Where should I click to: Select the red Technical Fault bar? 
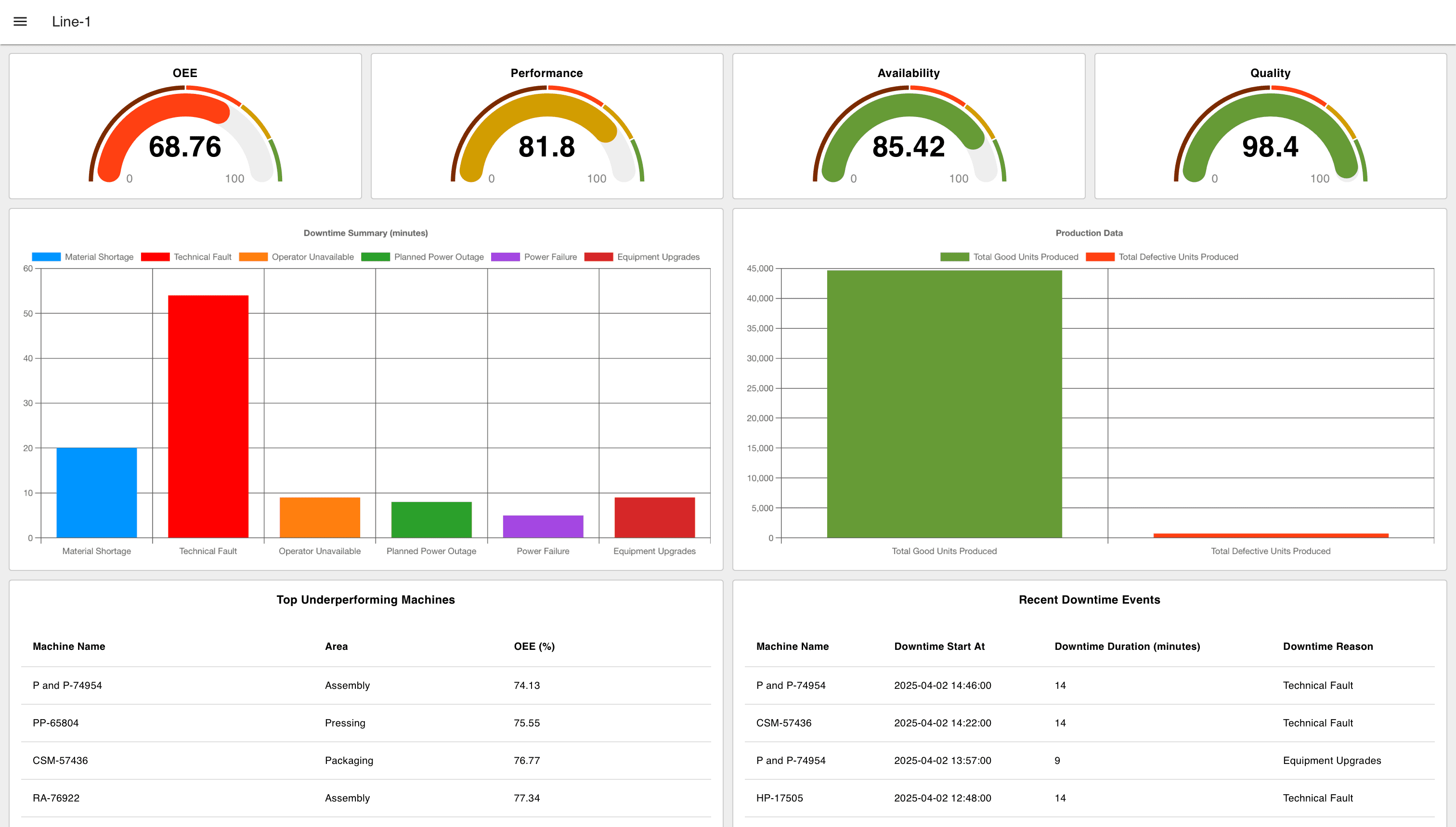(208, 414)
